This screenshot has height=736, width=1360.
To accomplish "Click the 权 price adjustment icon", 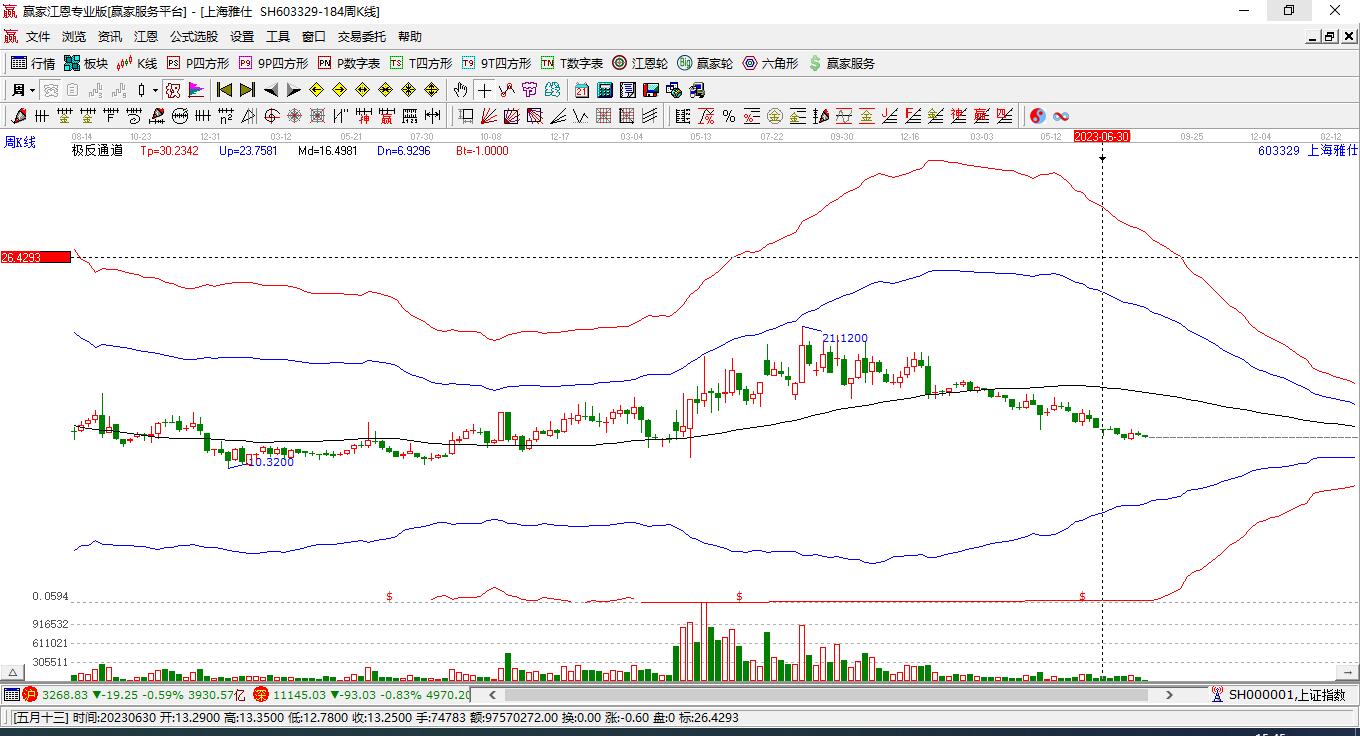I will pos(173,90).
